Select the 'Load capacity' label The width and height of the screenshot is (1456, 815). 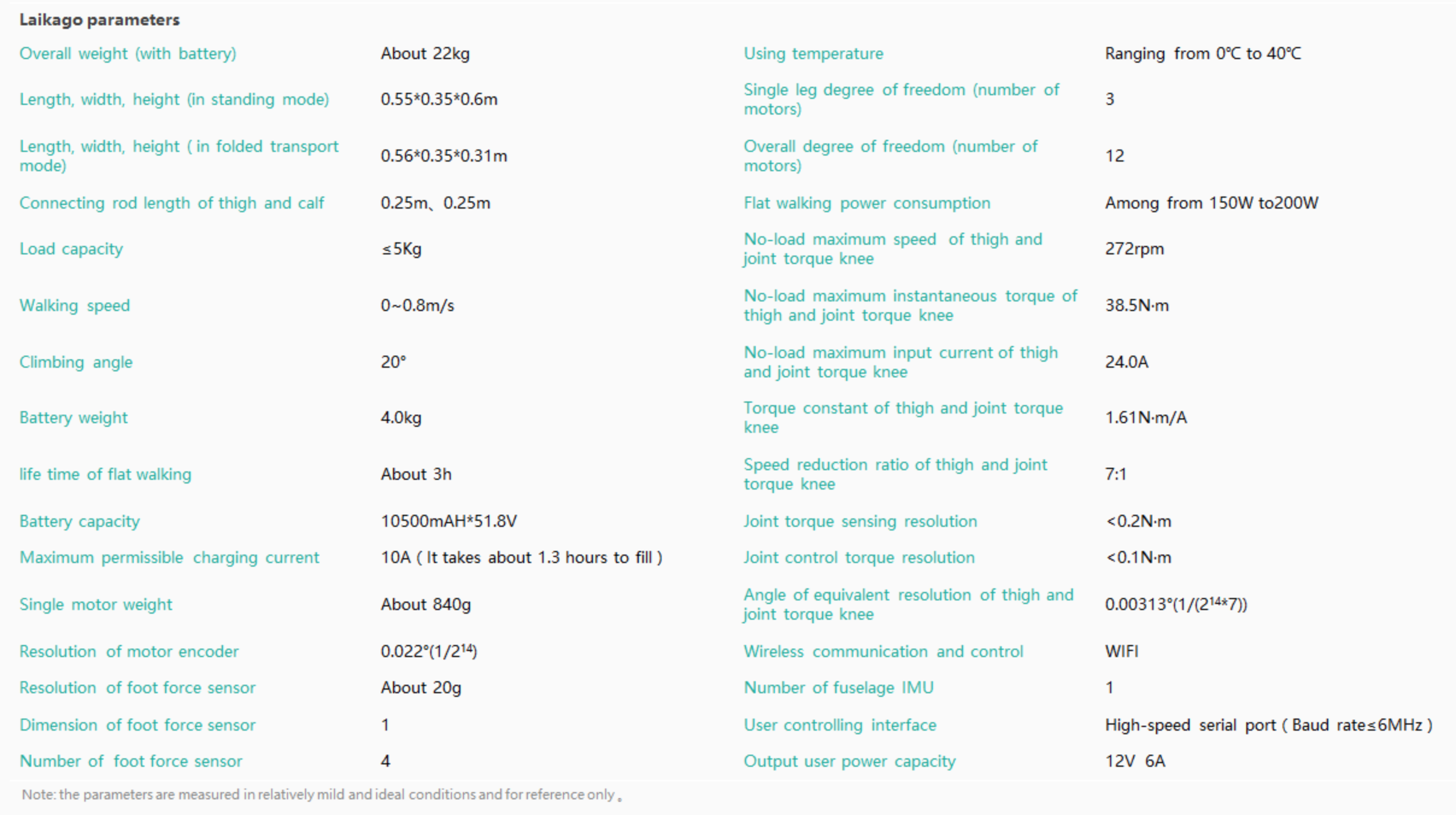(x=71, y=249)
